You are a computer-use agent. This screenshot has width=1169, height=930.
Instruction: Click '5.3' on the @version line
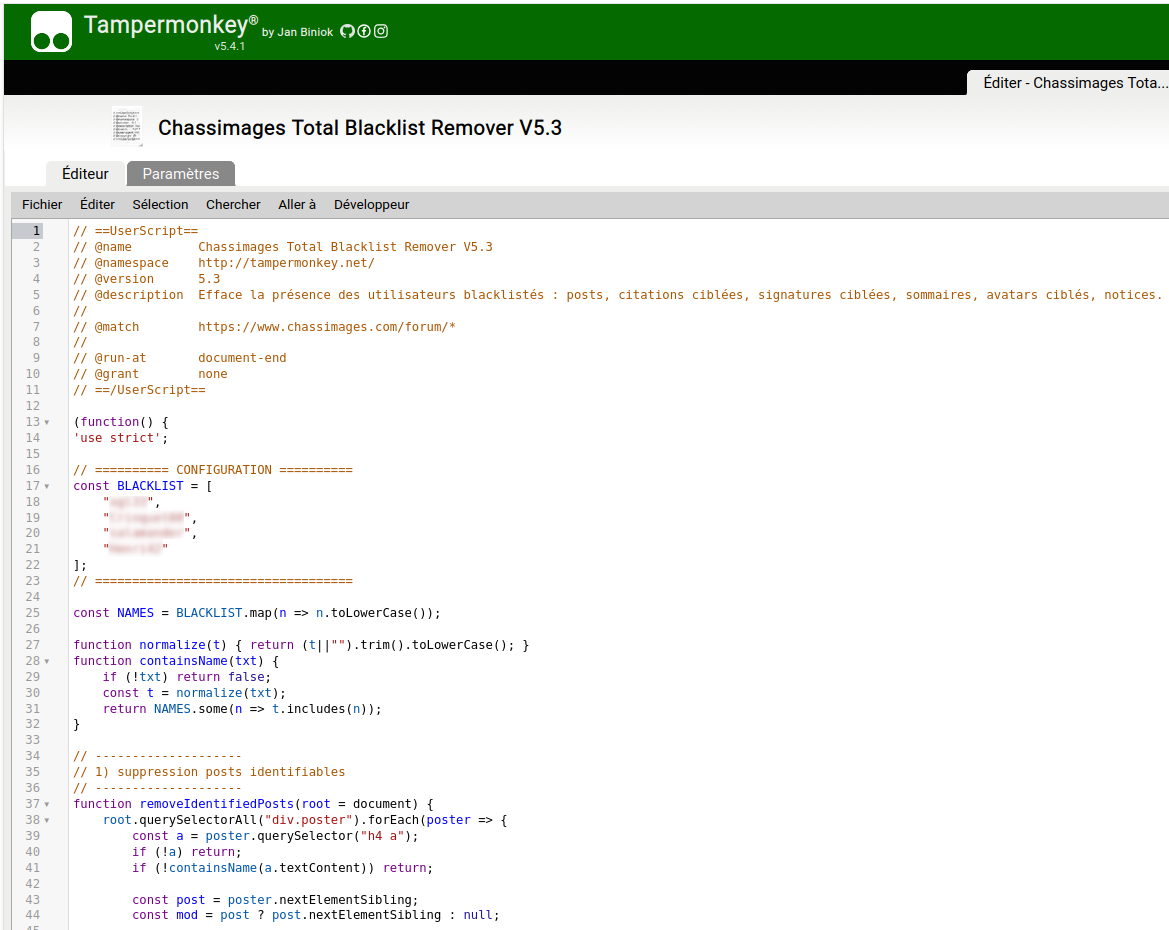[x=209, y=279]
